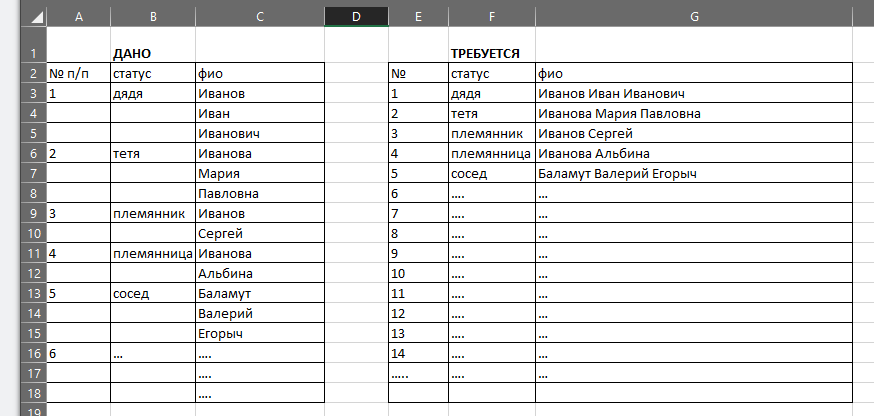Select column A header

pyautogui.click(x=79, y=17)
